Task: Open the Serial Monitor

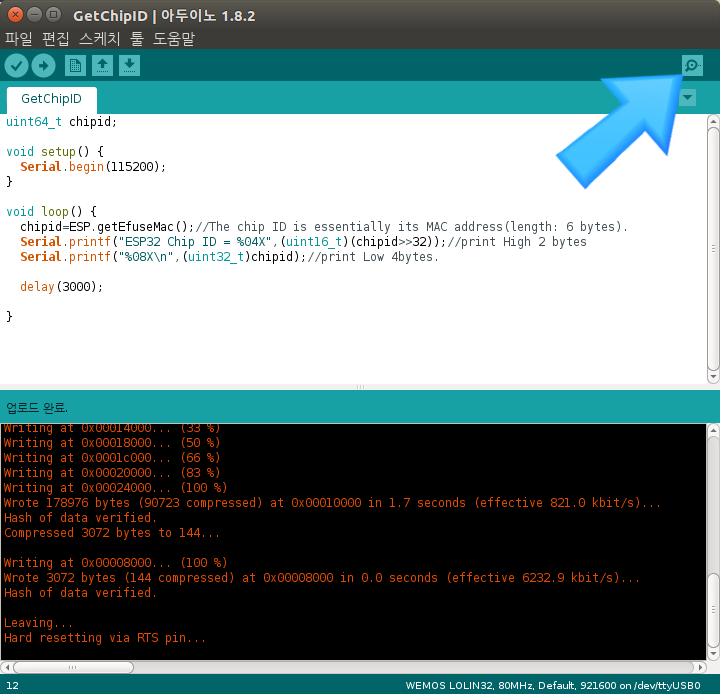Action: (692, 65)
